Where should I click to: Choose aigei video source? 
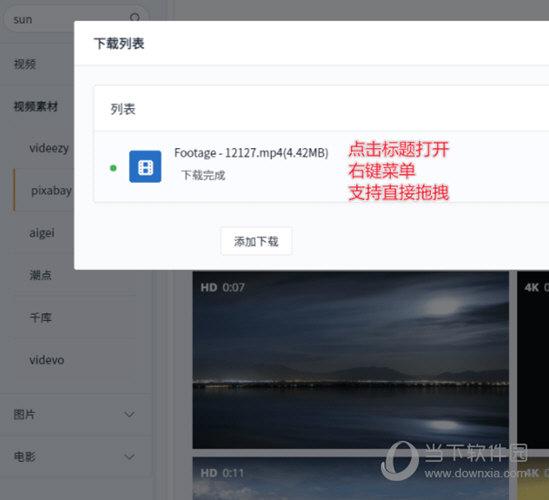(42, 233)
